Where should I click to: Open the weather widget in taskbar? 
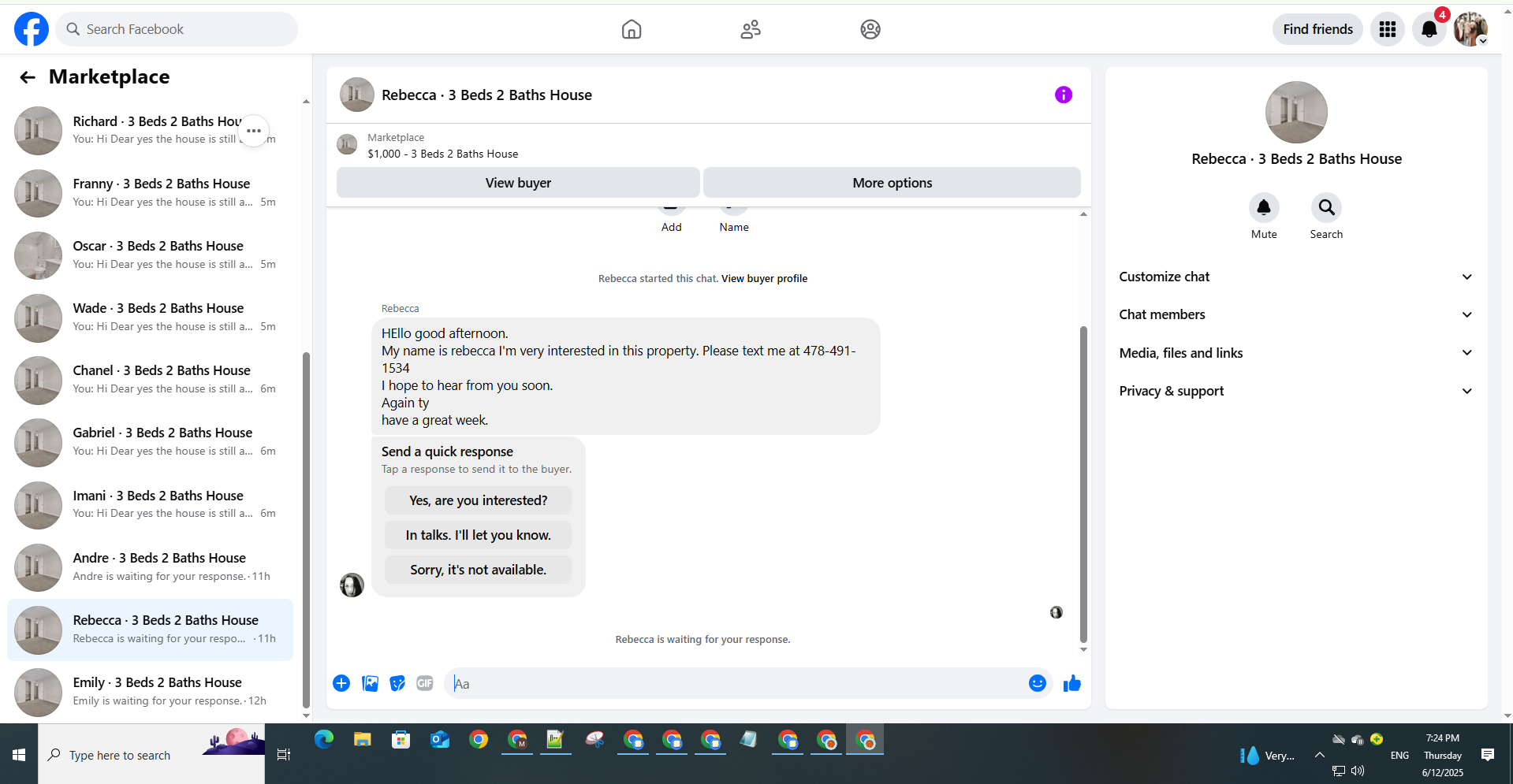click(x=1267, y=756)
